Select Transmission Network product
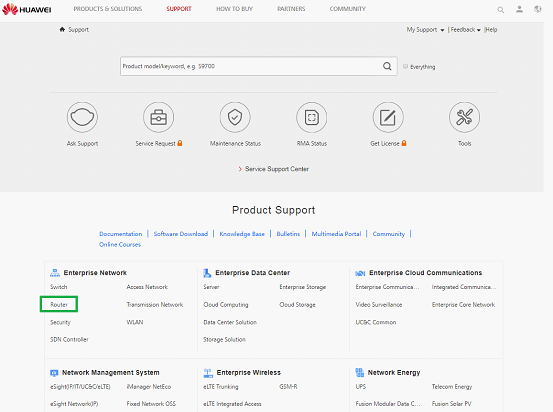553x412 pixels. [155, 304]
